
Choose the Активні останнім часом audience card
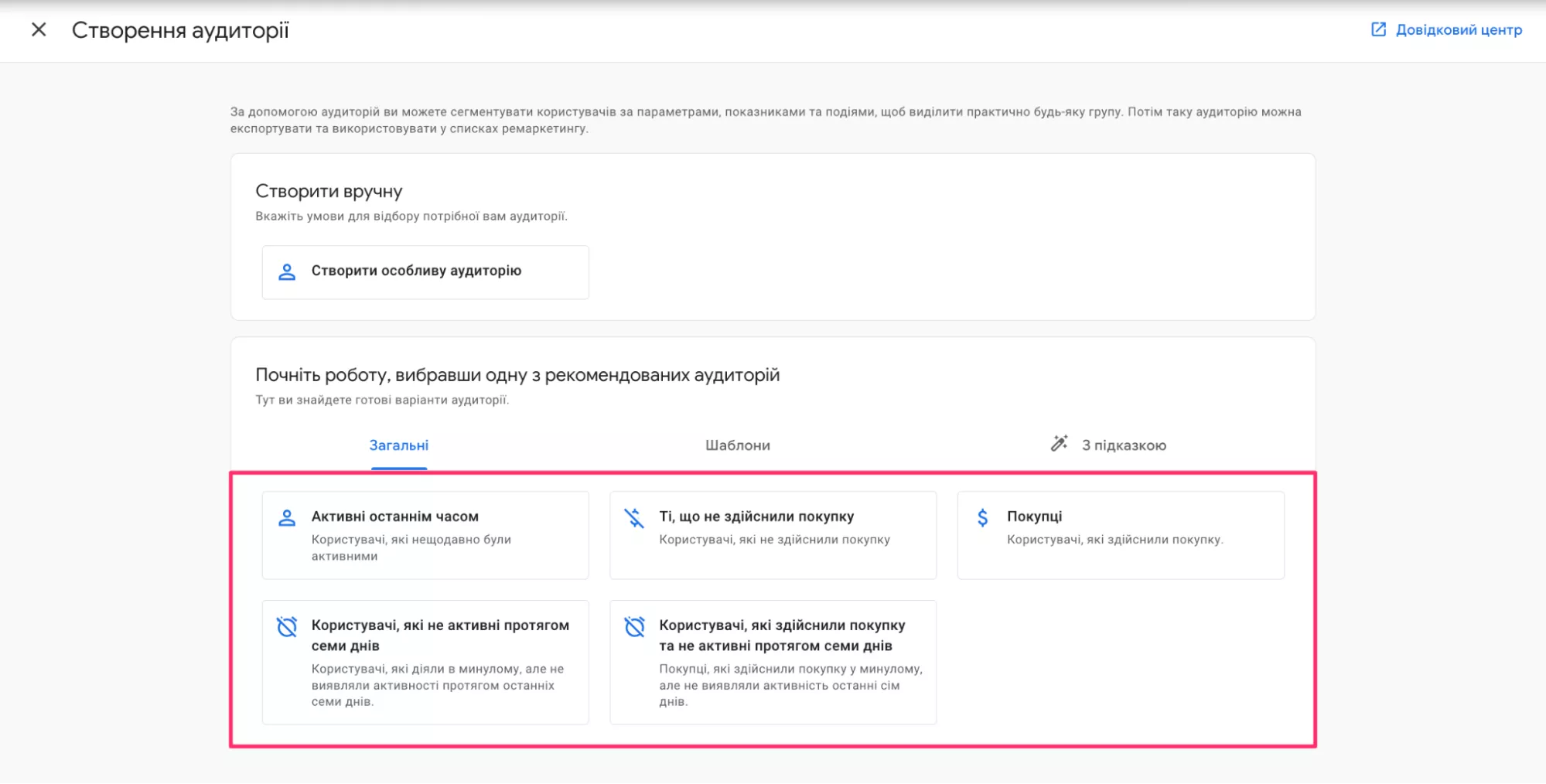point(425,535)
